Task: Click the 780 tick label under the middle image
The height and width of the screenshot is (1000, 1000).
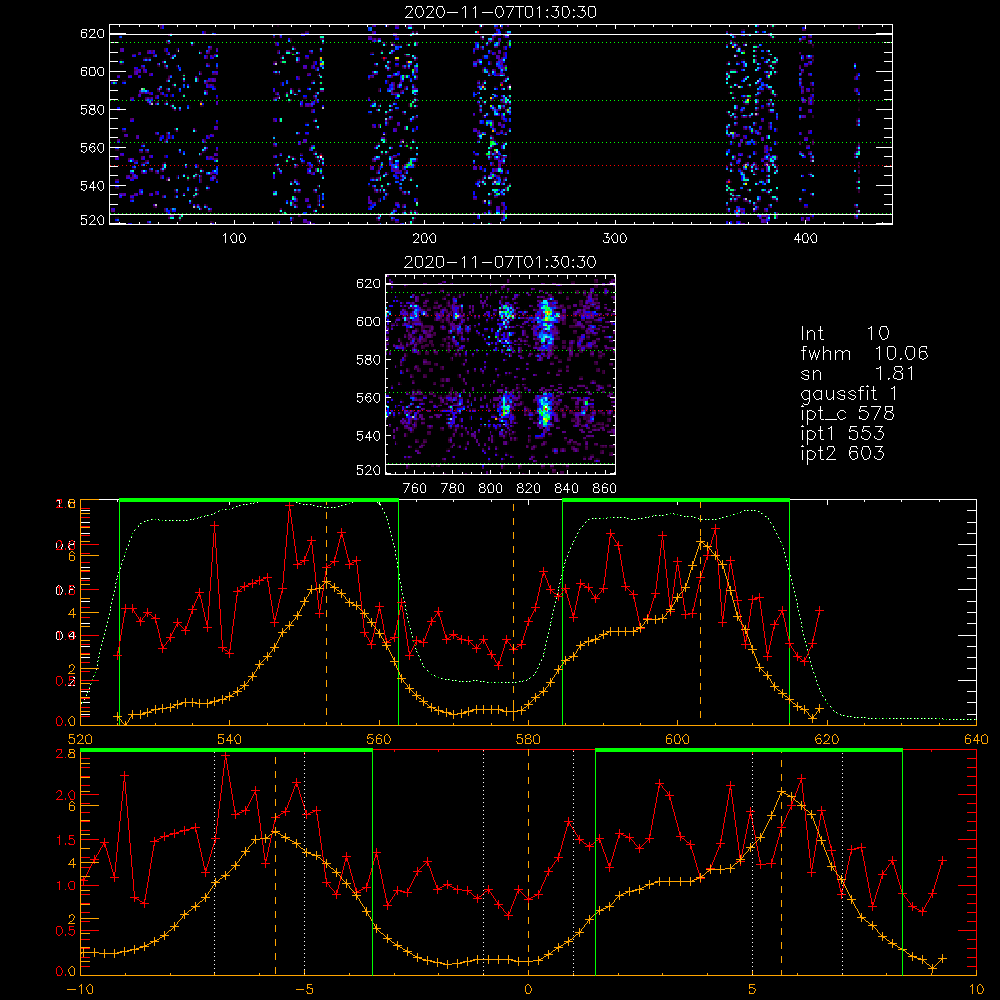Action: (x=453, y=489)
